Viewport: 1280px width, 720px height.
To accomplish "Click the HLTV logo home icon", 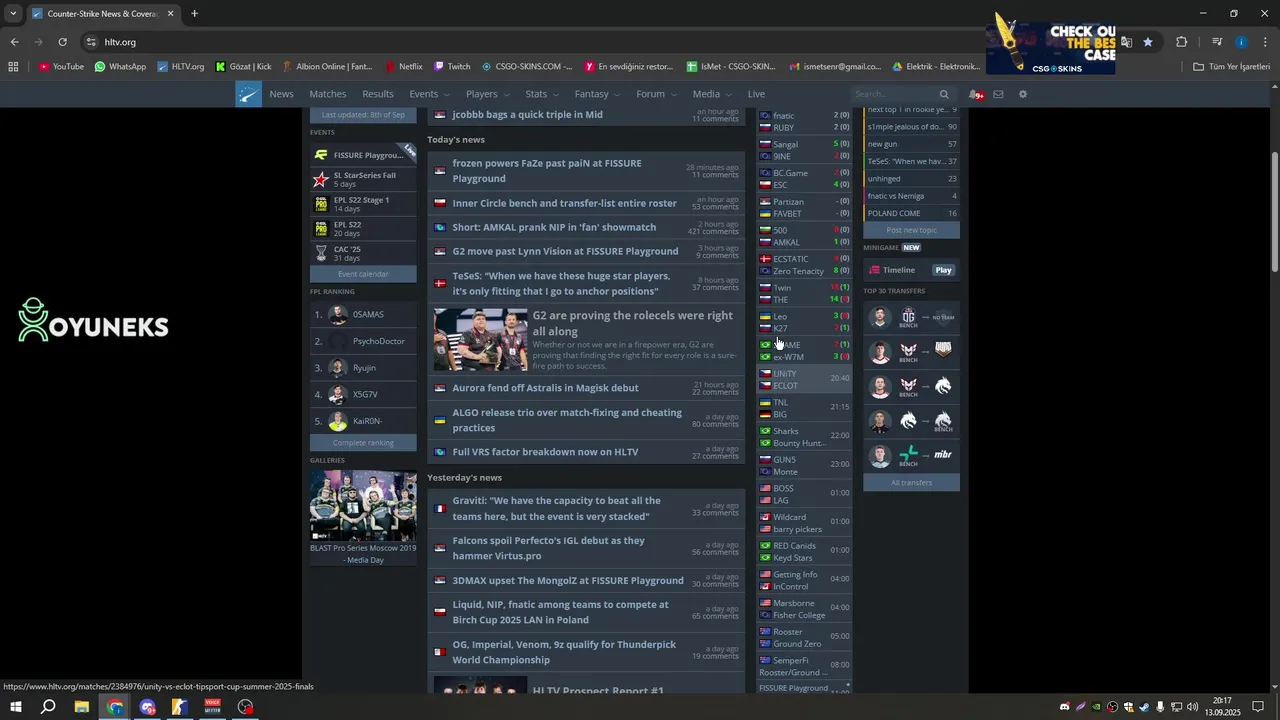I will click(x=248, y=94).
